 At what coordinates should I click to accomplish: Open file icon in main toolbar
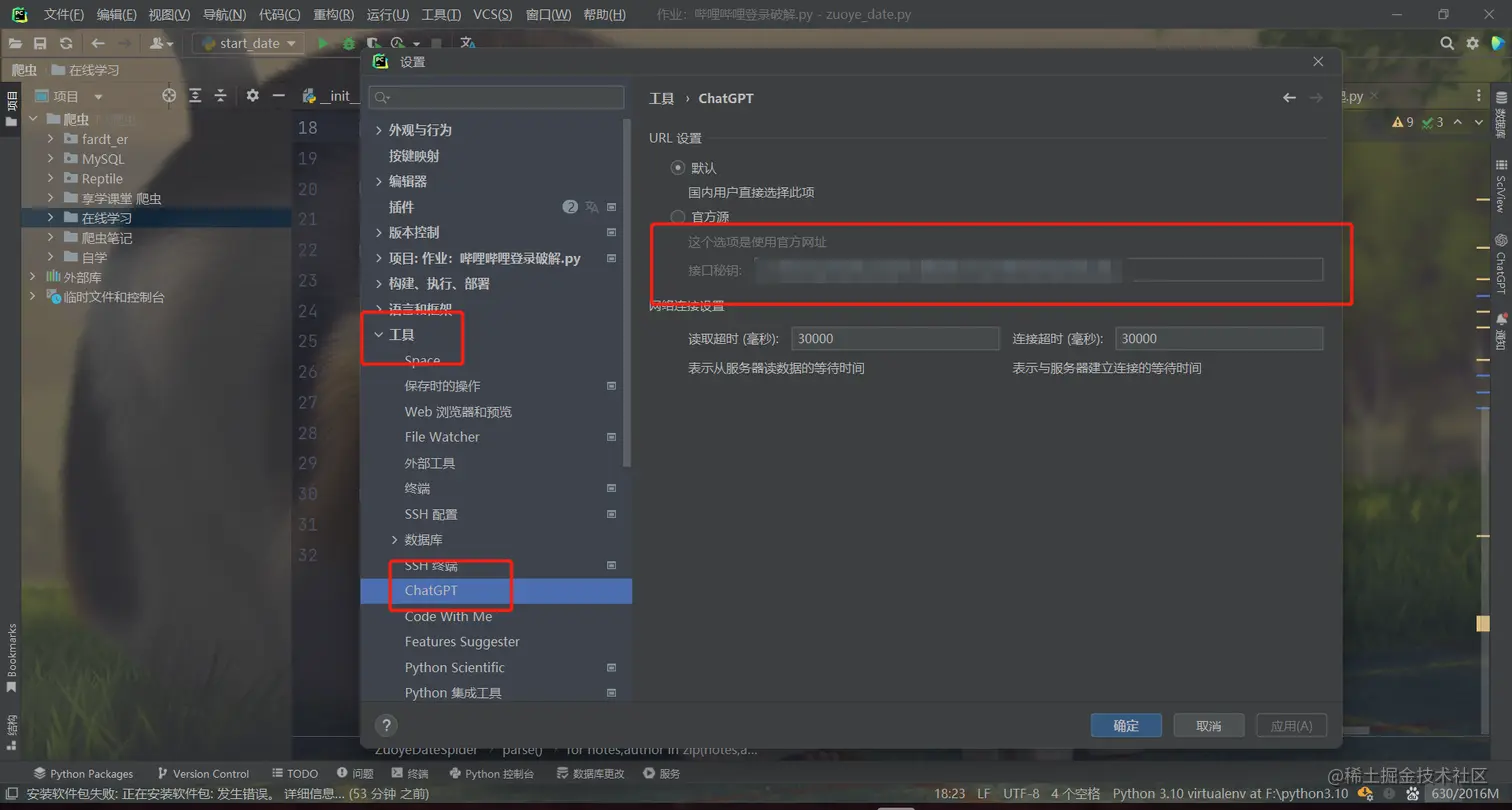click(x=15, y=43)
